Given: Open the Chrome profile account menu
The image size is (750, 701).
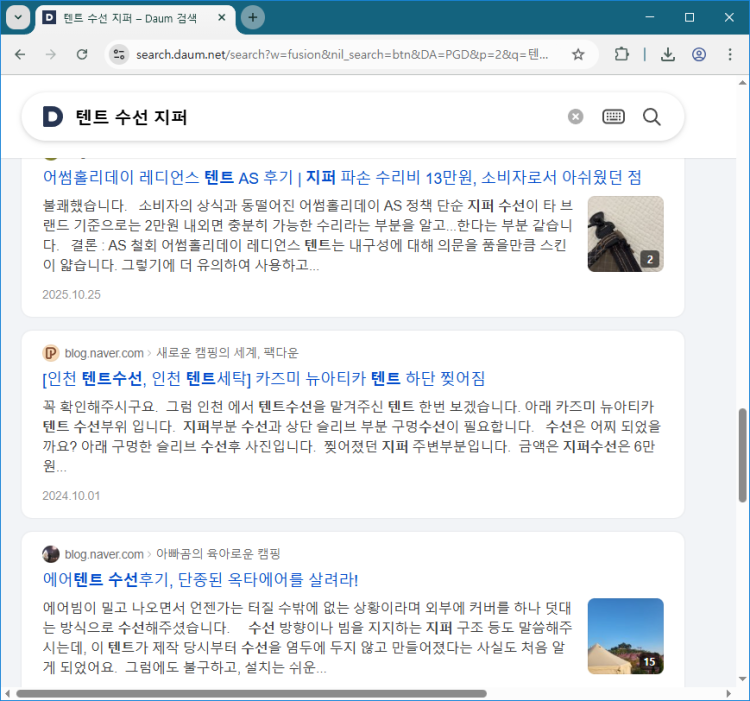Looking at the screenshot, I should (x=699, y=55).
